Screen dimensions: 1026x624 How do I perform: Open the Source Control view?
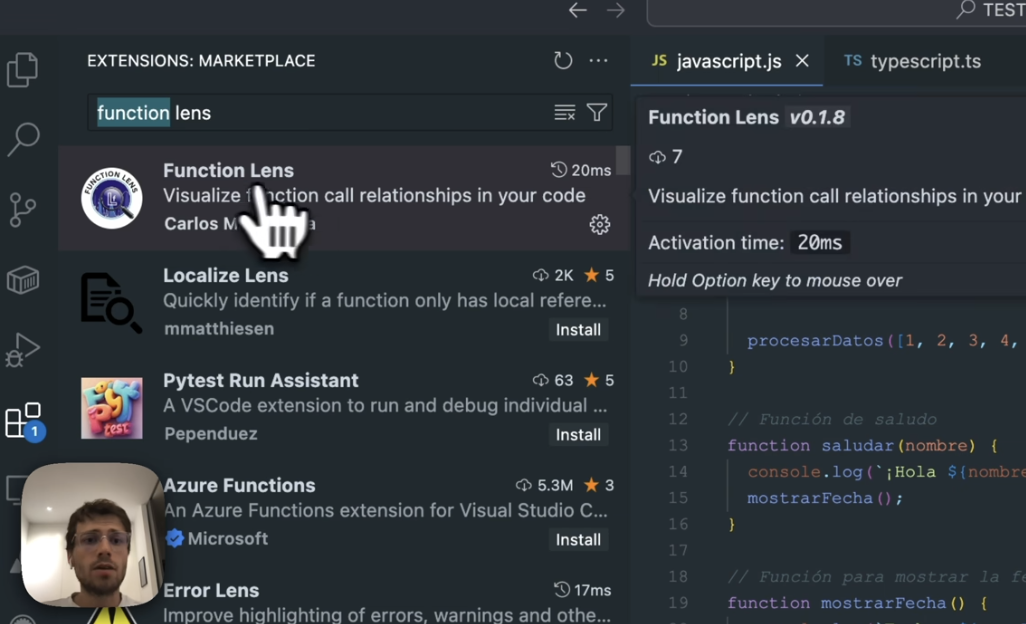pyautogui.click(x=23, y=209)
